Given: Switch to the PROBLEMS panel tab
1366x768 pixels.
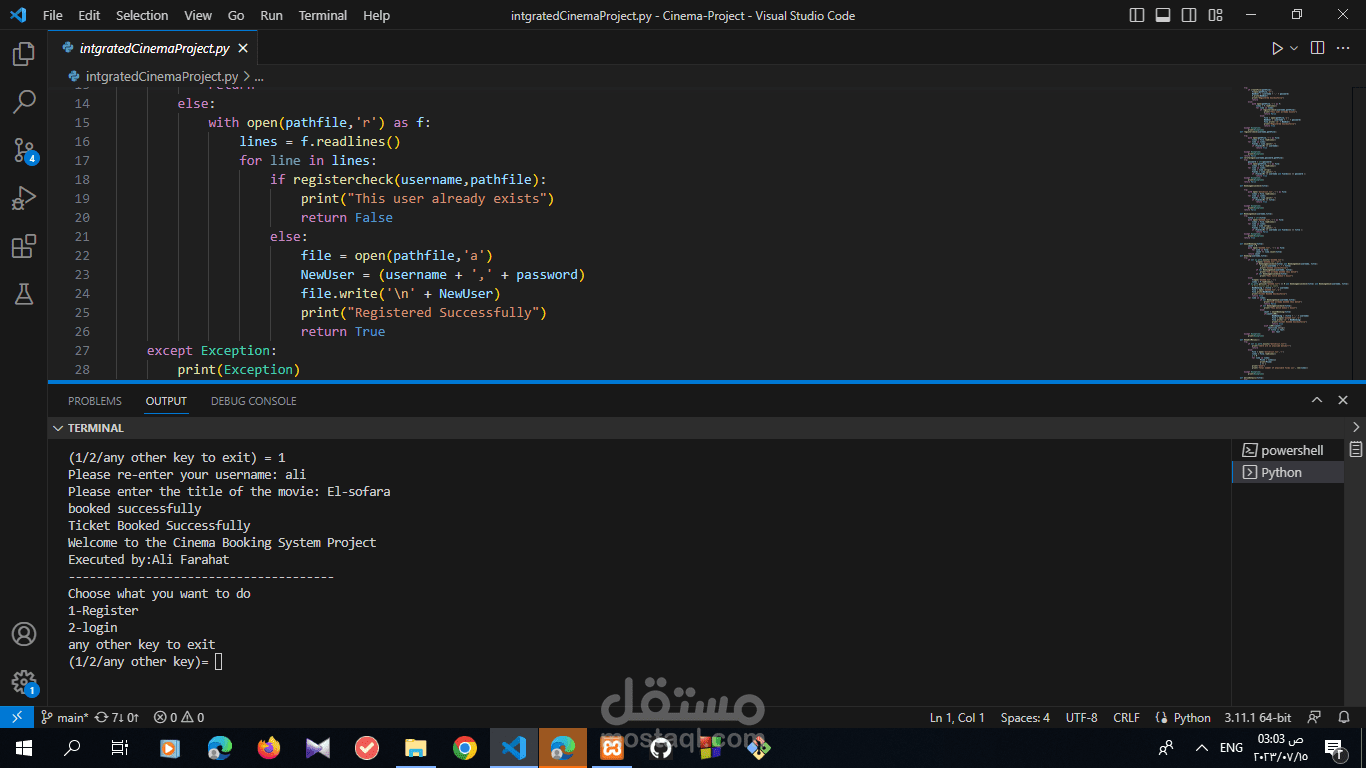Looking at the screenshot, I should pos(95,401).
